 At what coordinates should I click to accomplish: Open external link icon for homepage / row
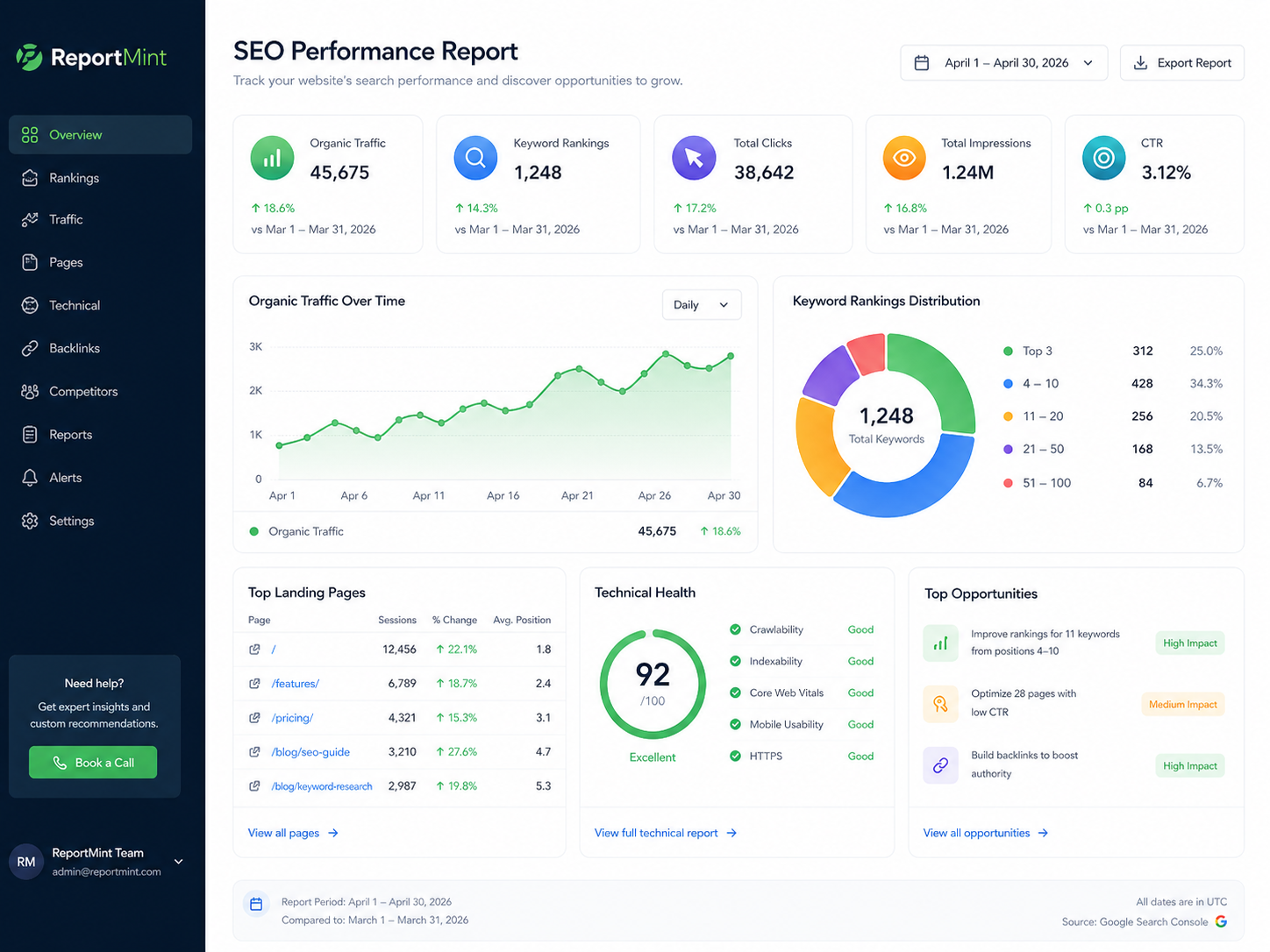tap(254, 649)
